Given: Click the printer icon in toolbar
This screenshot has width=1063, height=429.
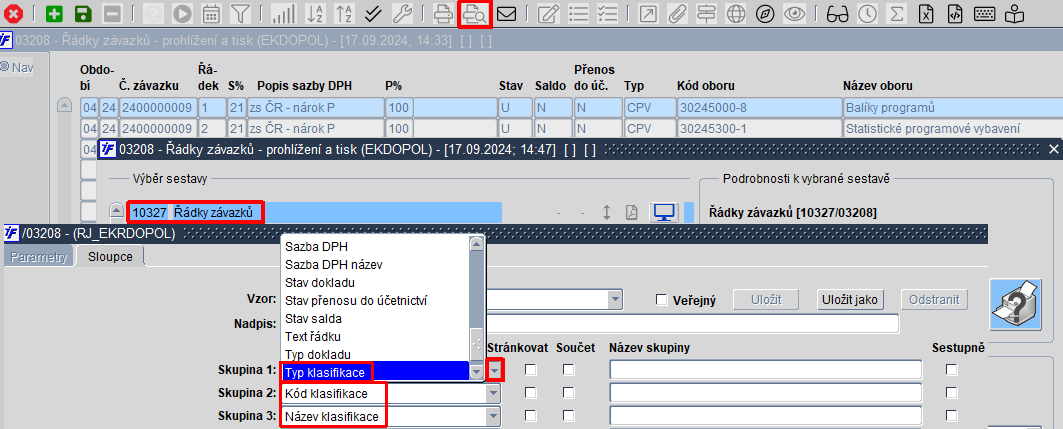Looking at the screenshot, I should click(x=443, y=13).
